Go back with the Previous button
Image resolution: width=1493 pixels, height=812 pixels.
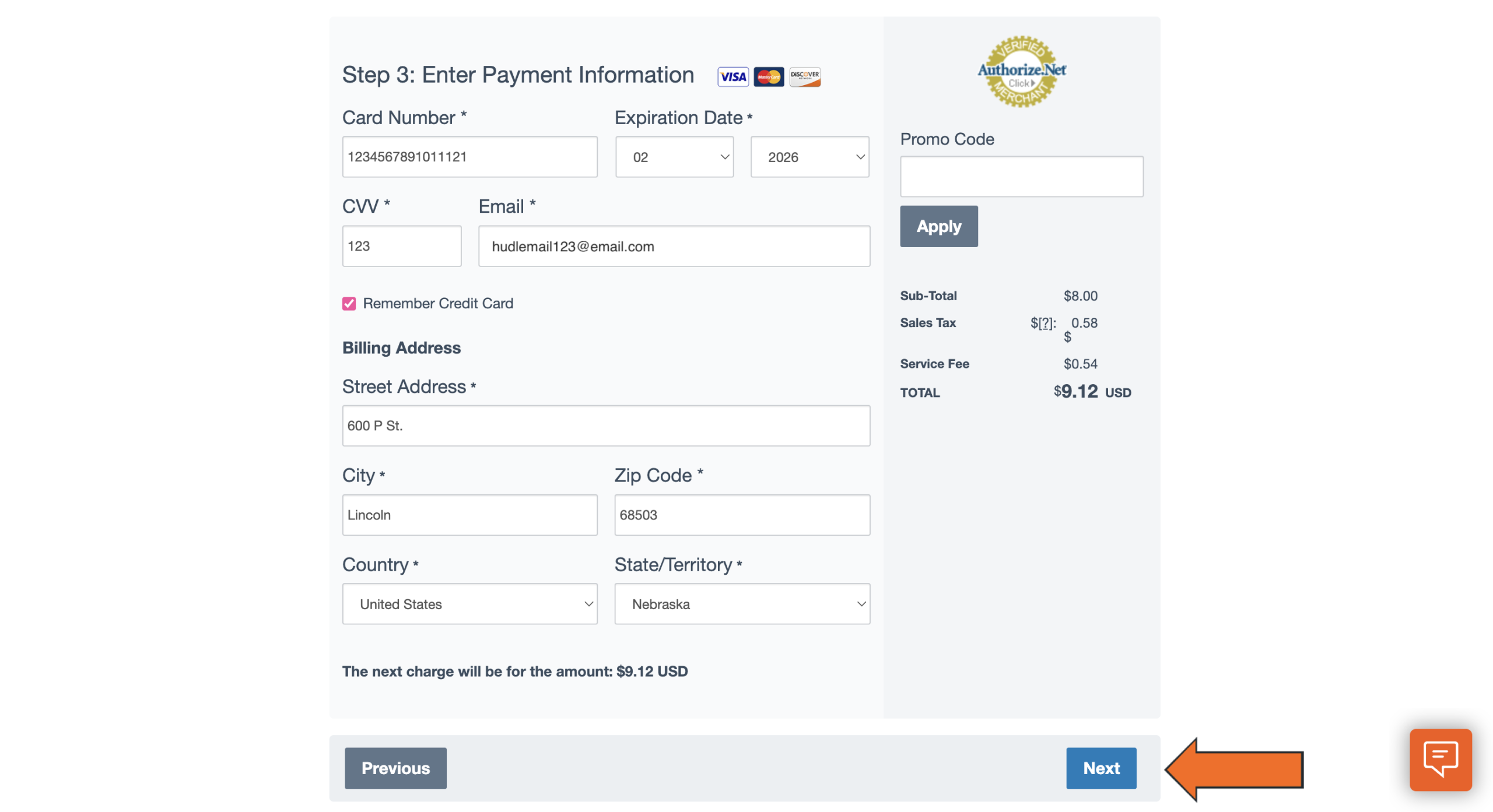(395, 768)
